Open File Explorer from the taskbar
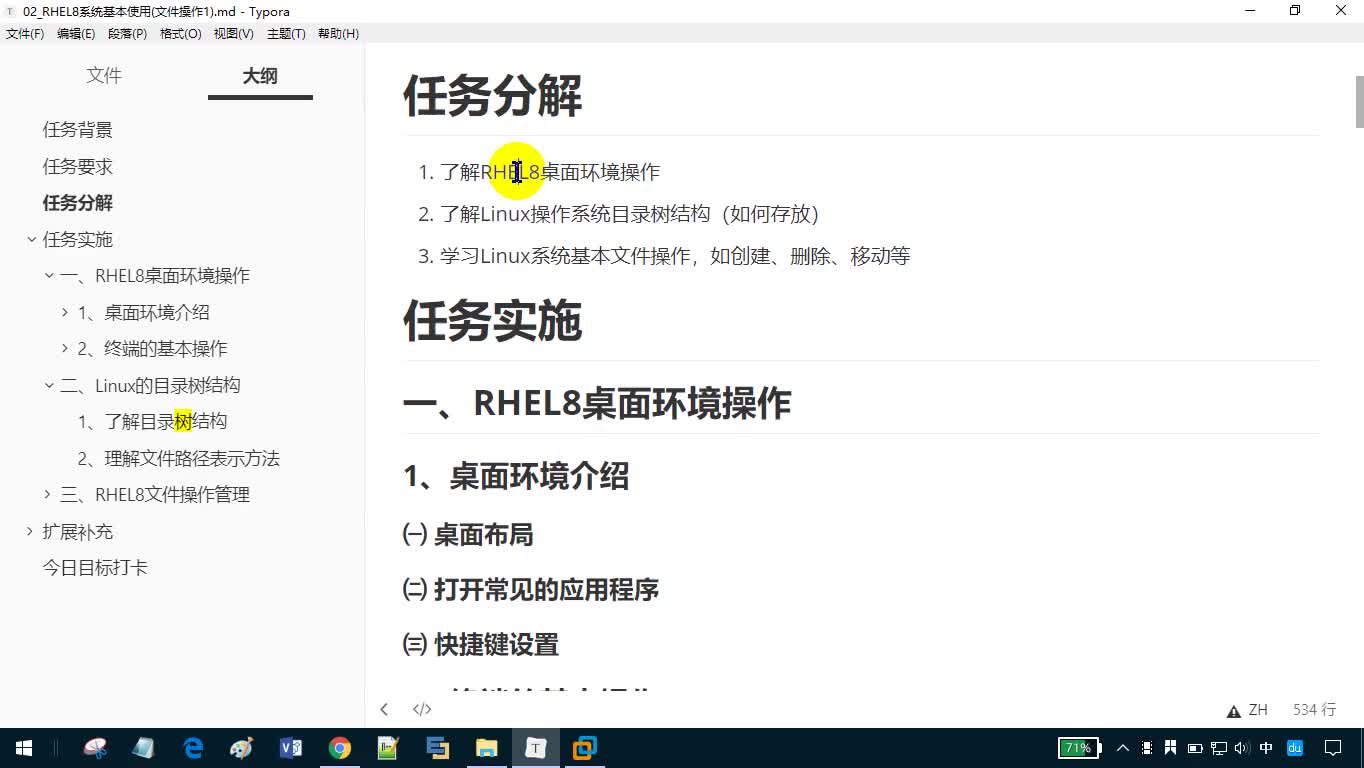The height and width of the screenshot is (768, 1364). 486,748
